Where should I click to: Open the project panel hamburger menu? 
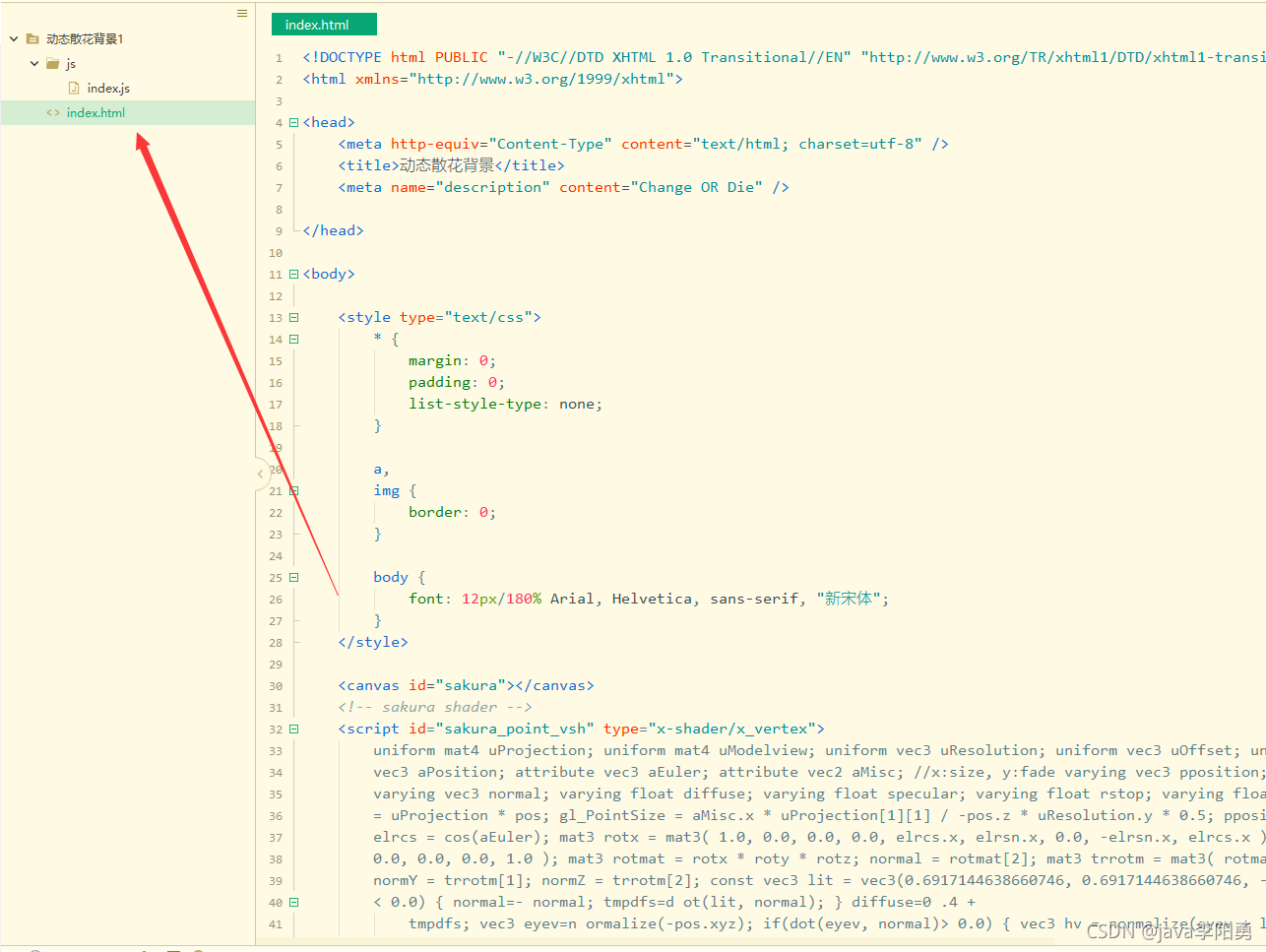pos(242,14)
